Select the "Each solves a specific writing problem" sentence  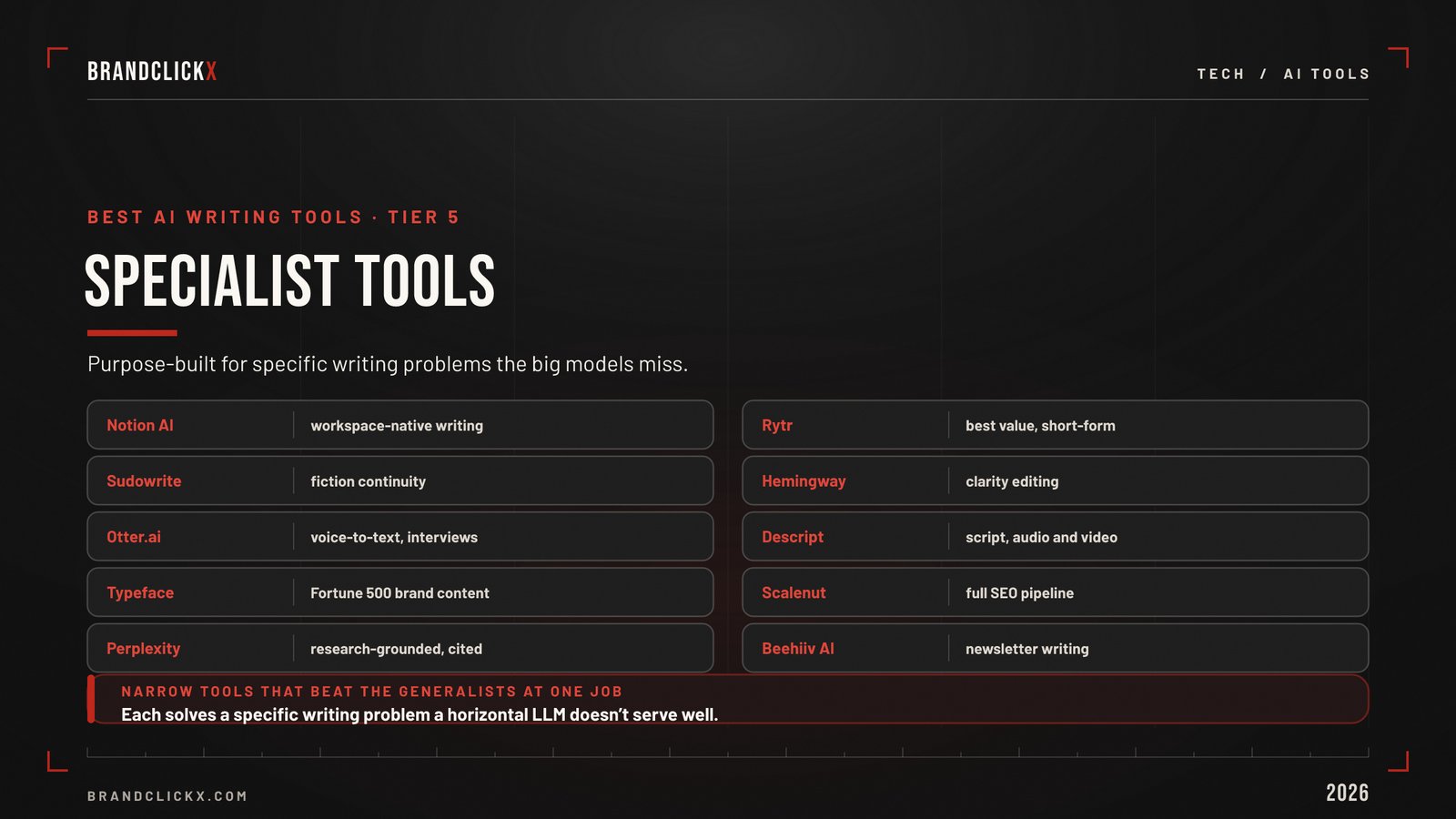[420, 714]
